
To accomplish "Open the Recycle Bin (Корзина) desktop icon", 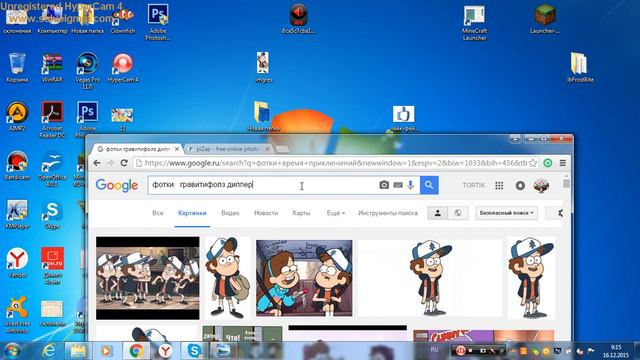I will tap(17, 68).
